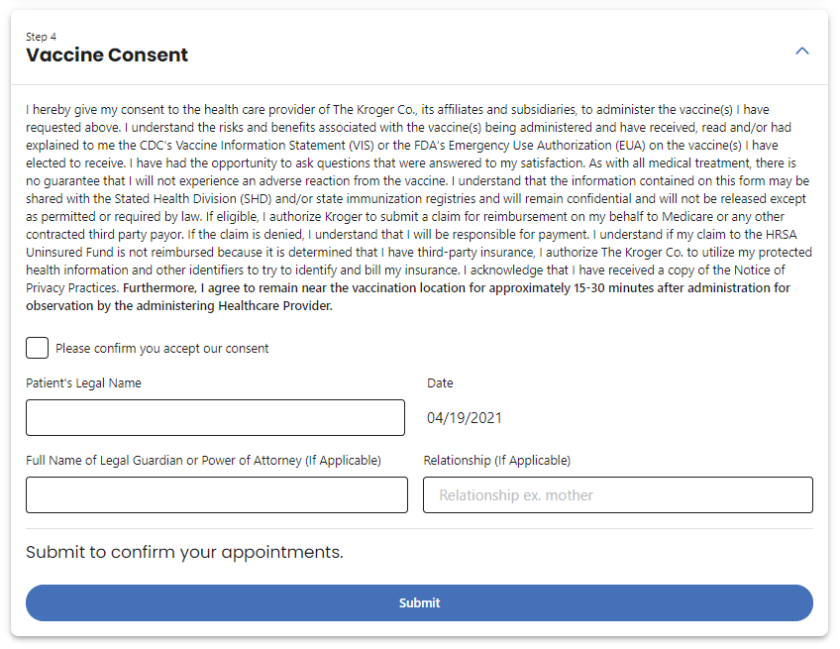The height and width of the screenshot is (649, 840).
Task: Click the Date label
Action: pos(440,383)
